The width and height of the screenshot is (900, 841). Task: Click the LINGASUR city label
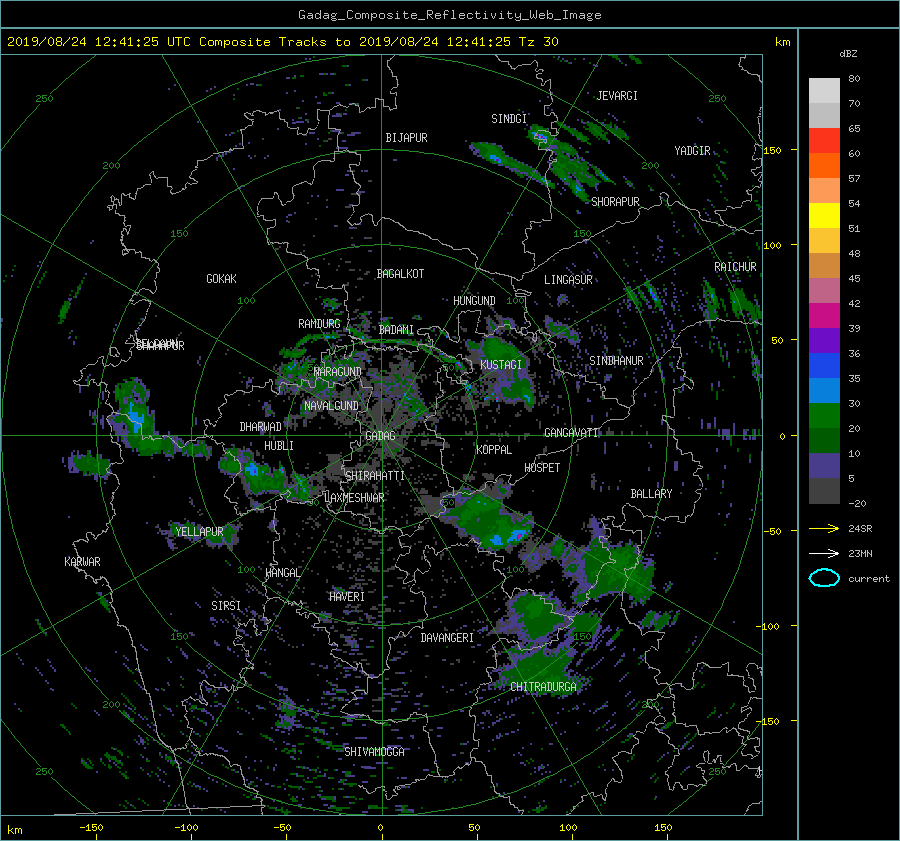point(568,280)
